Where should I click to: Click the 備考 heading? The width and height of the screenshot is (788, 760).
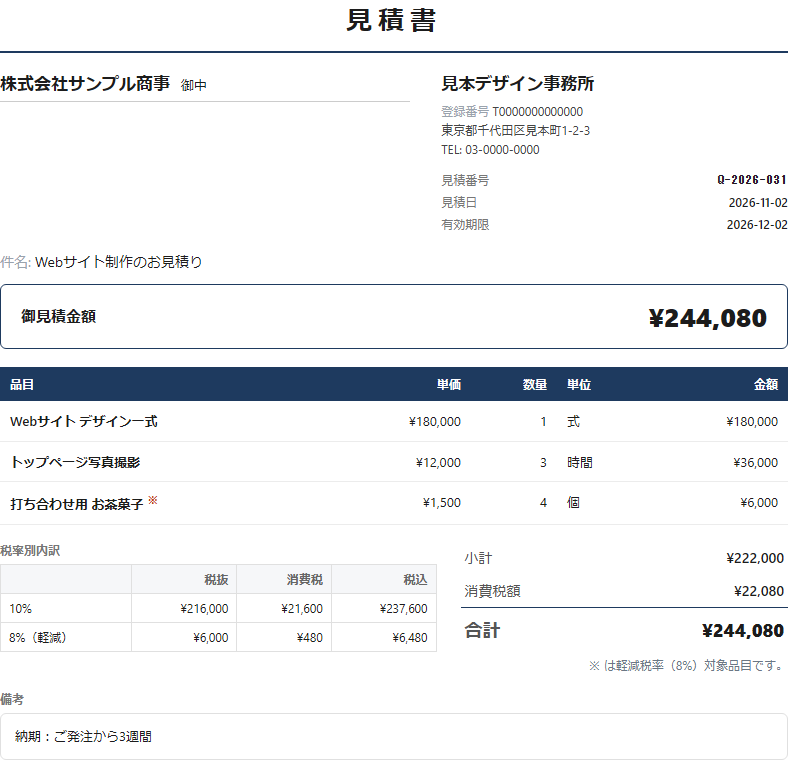click(12, 699)
